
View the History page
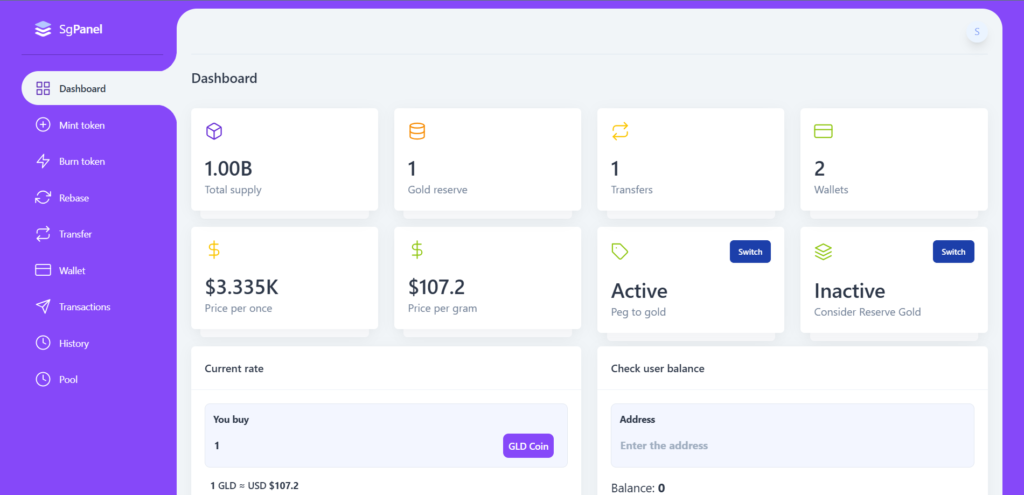[74, 343]
